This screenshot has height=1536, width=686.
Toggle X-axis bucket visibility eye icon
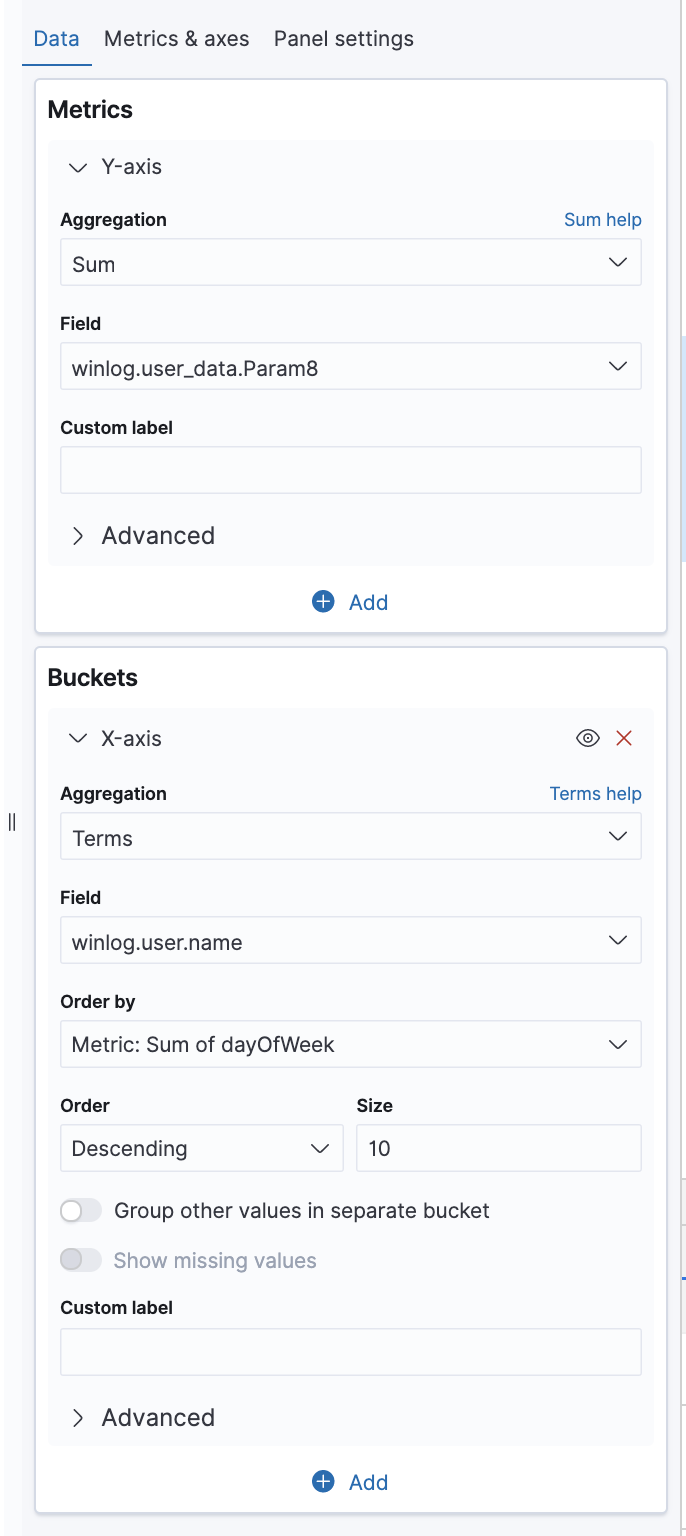coord(588,738)
